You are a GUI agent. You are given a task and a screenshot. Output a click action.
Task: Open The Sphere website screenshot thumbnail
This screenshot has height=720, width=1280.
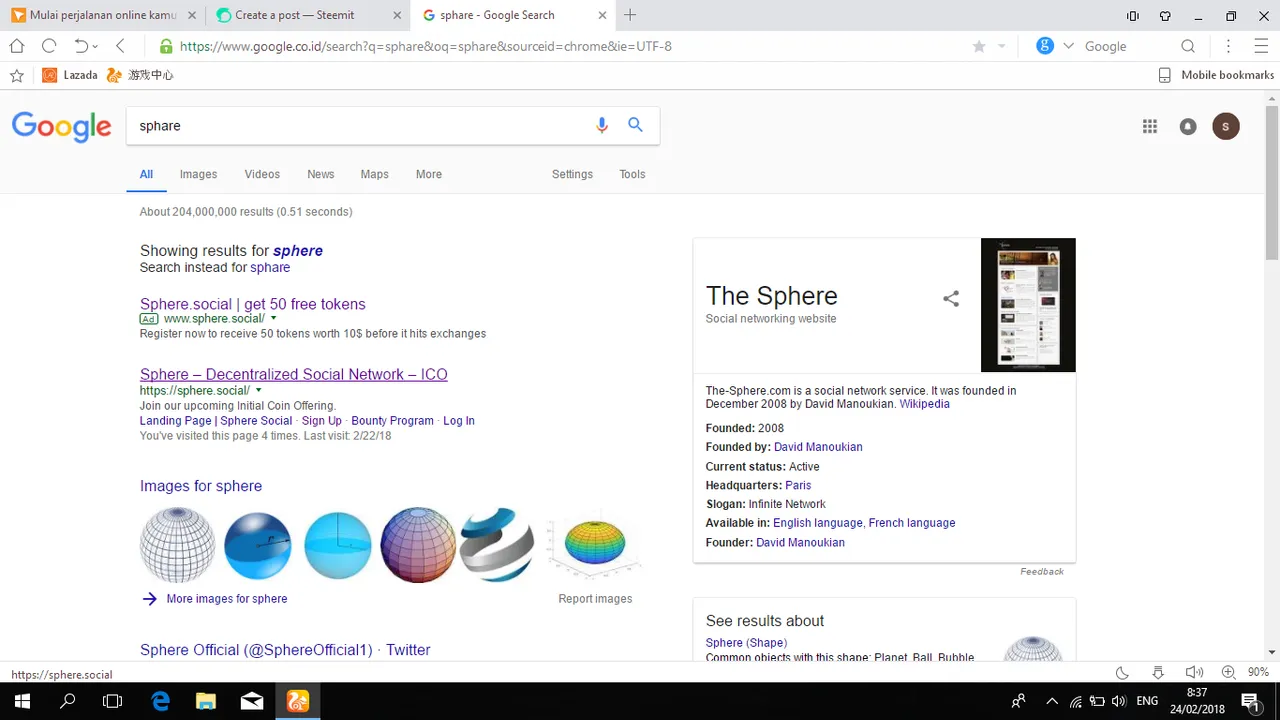click(1028, 305)
